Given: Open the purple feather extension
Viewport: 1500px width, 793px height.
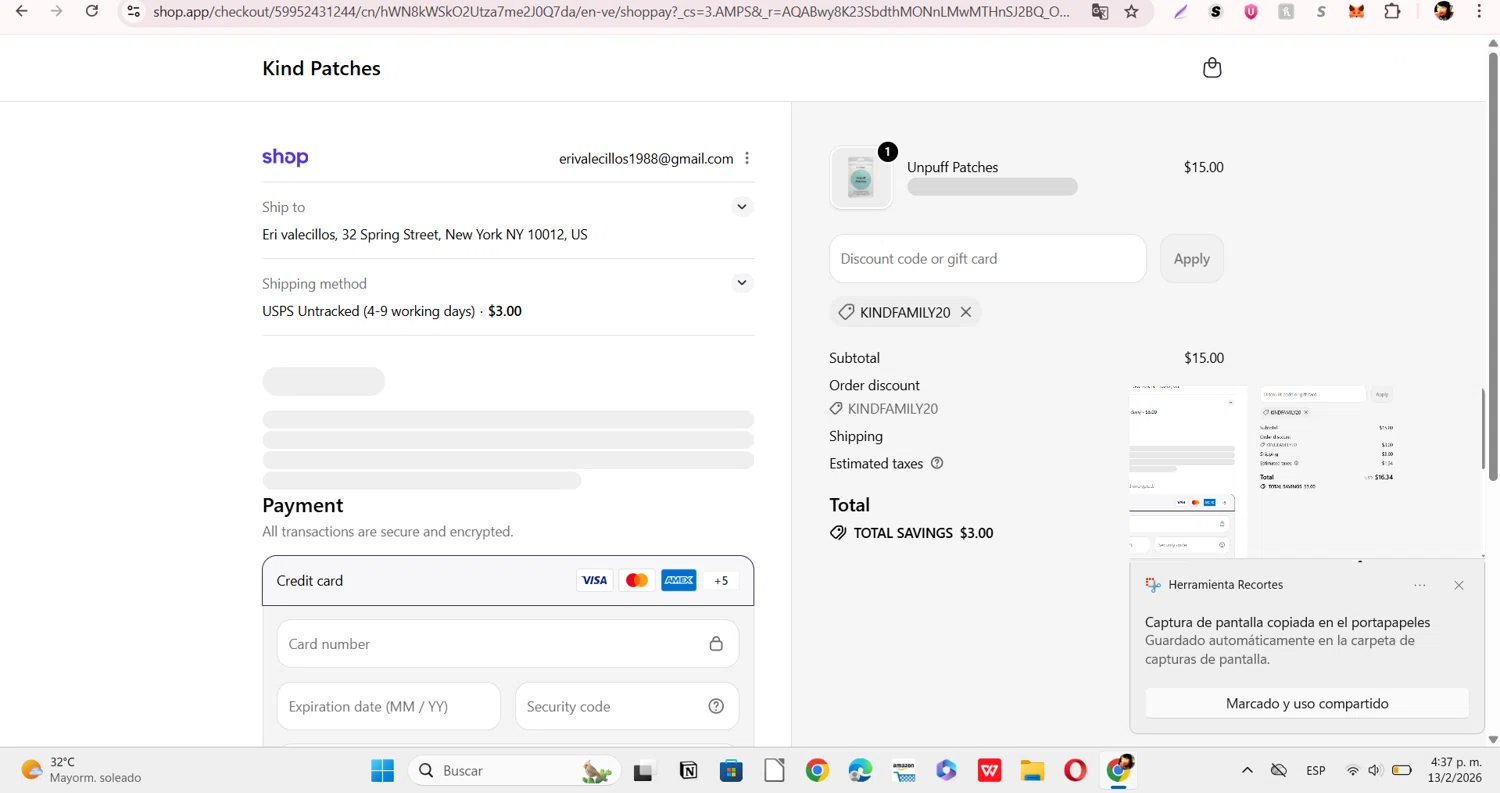Looking at the screenshot, I should point(1181,12).
